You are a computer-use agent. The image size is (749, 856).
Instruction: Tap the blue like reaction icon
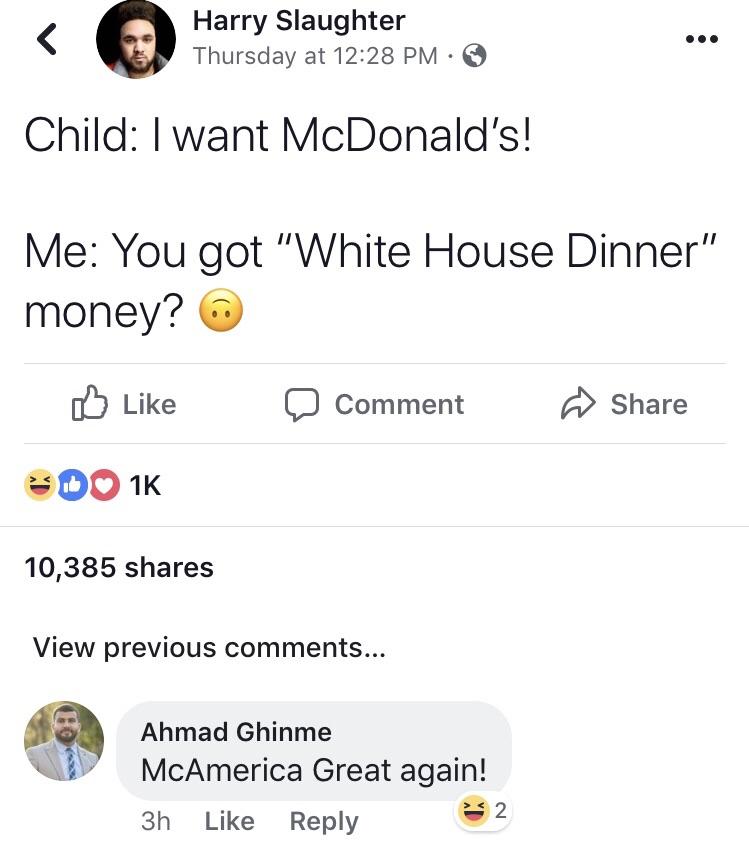71,485
